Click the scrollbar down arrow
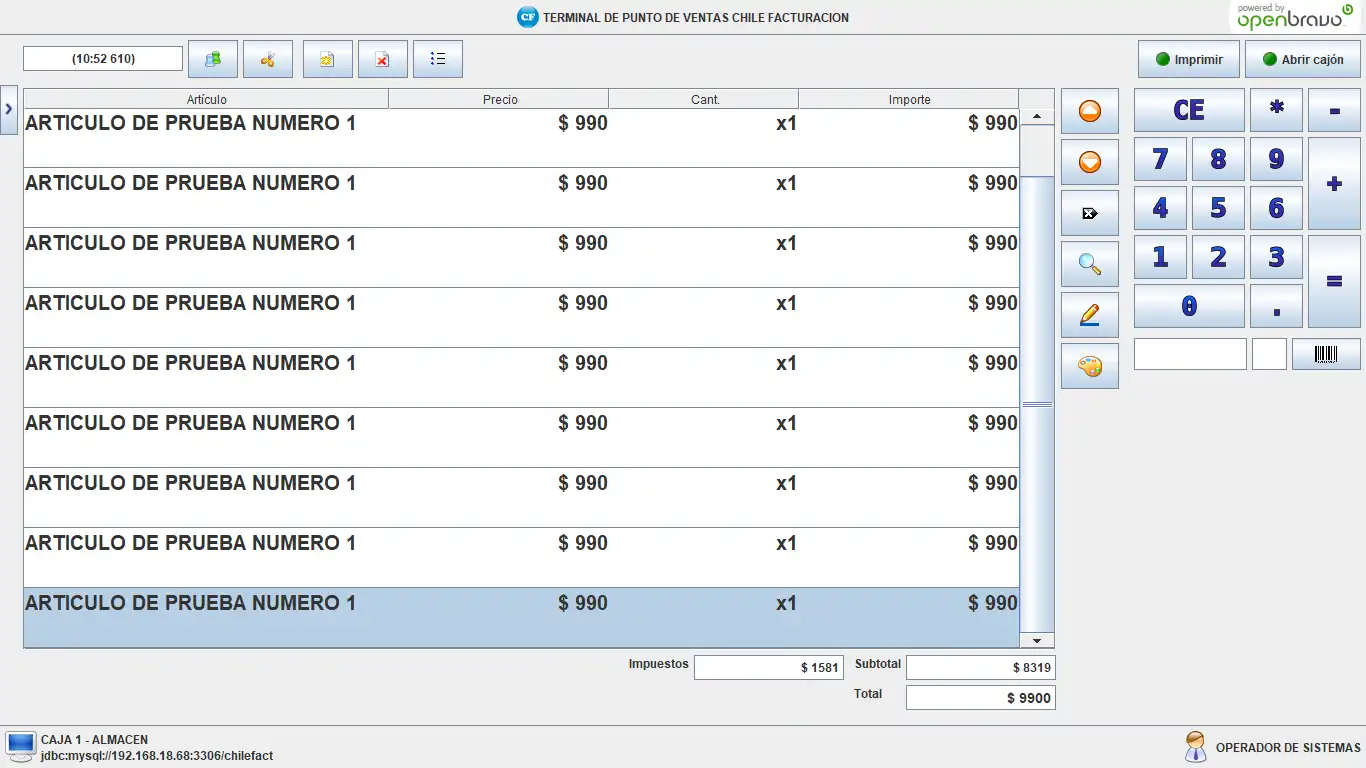This screenshot has height=768, width=1366. (x=1037, y=640)
